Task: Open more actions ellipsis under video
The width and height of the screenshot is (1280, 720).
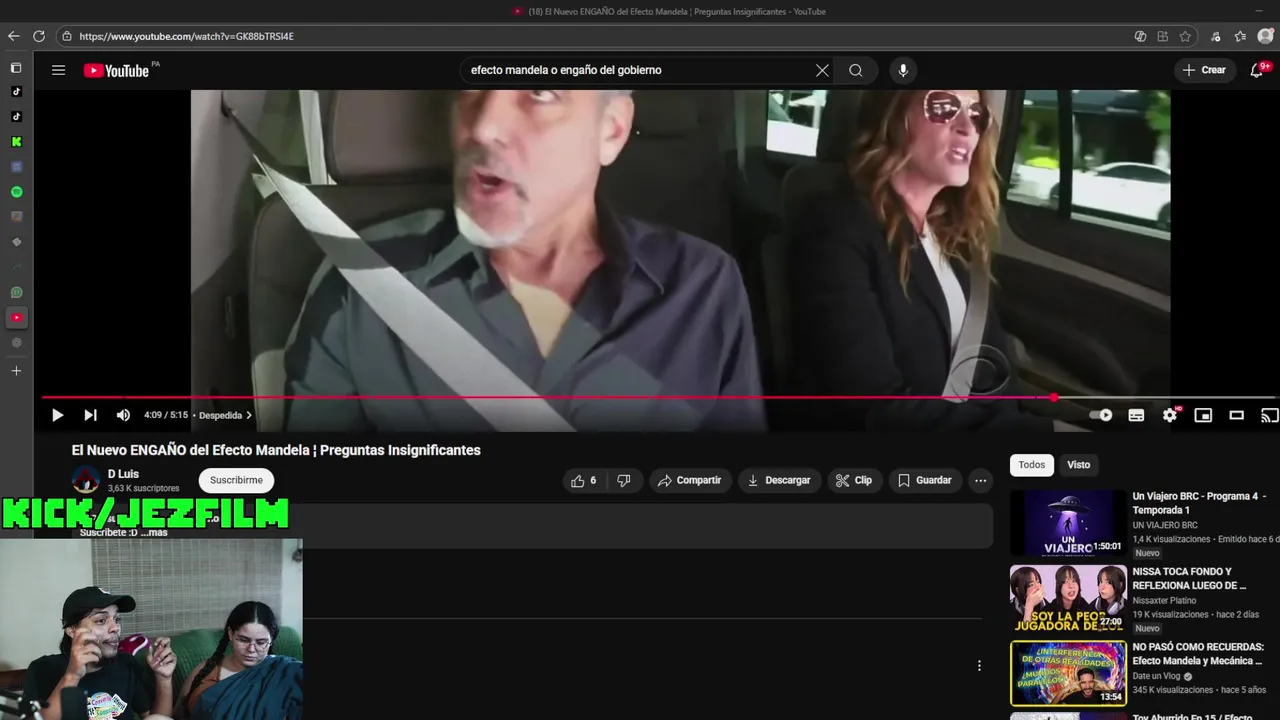Action: pos(981,480)
